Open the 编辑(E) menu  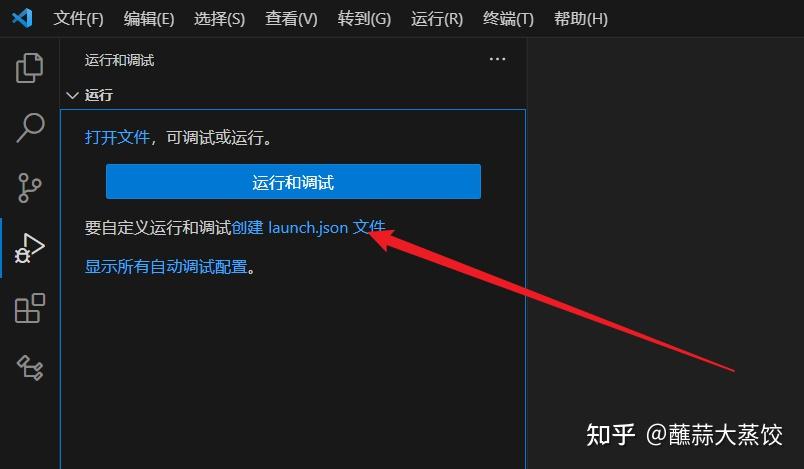149,19
